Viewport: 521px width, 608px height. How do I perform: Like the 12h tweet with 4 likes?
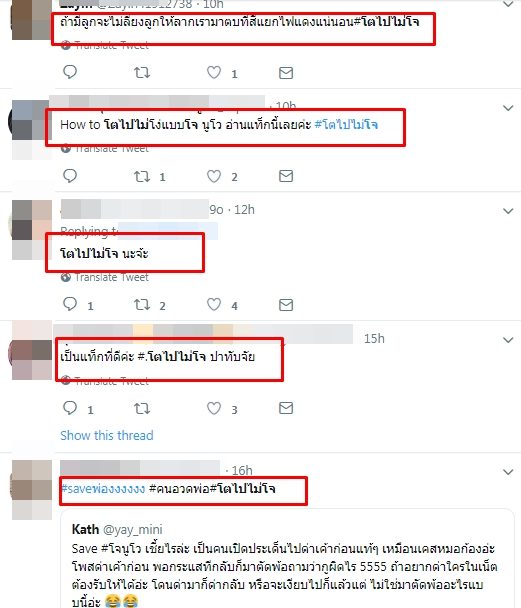click(214, 304)
